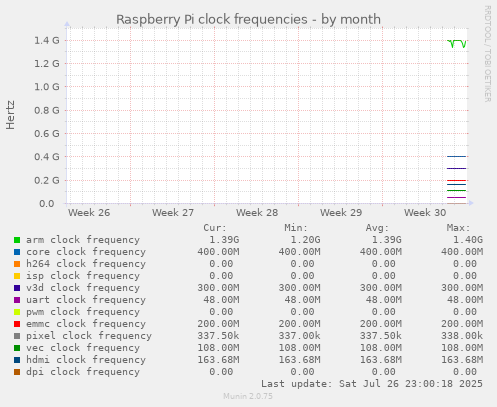Viewport: 497px width, 407px height.
Task: Select the 'isp clock frequency' legend label
Action: click(83, 276)
